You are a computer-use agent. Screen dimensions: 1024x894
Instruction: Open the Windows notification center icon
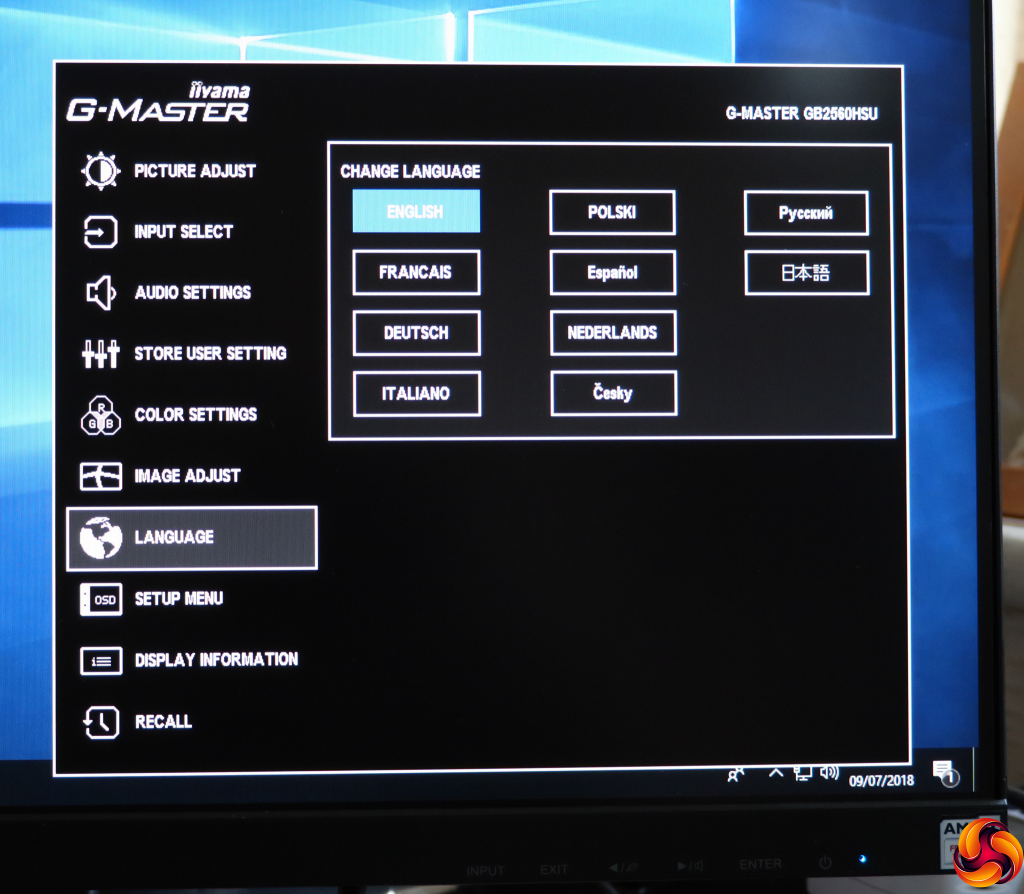[946, 774]
